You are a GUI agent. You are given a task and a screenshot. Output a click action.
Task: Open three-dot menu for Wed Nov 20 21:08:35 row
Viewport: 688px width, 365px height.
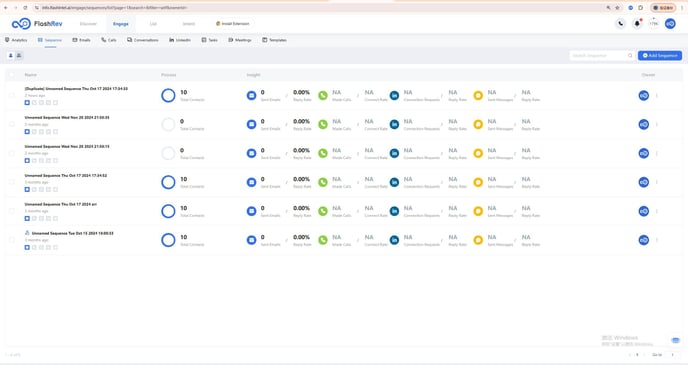click(657, 124)
